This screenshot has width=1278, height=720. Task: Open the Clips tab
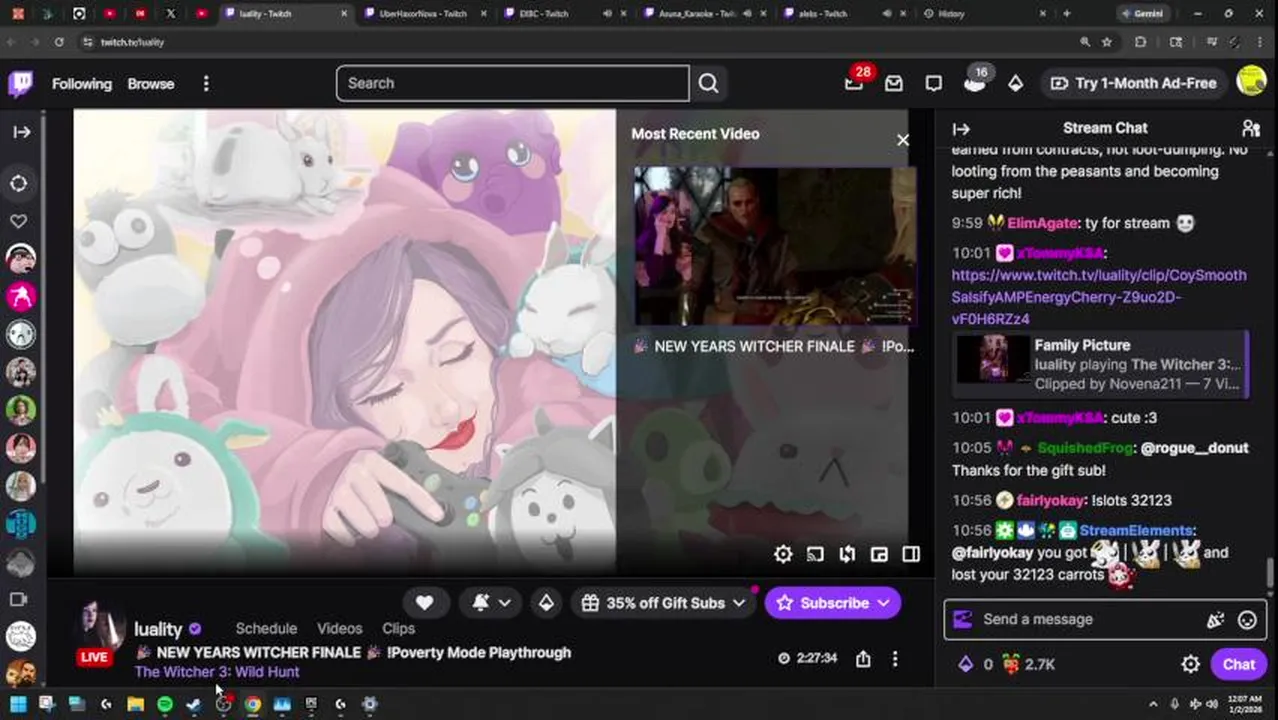tap(398, 628)
